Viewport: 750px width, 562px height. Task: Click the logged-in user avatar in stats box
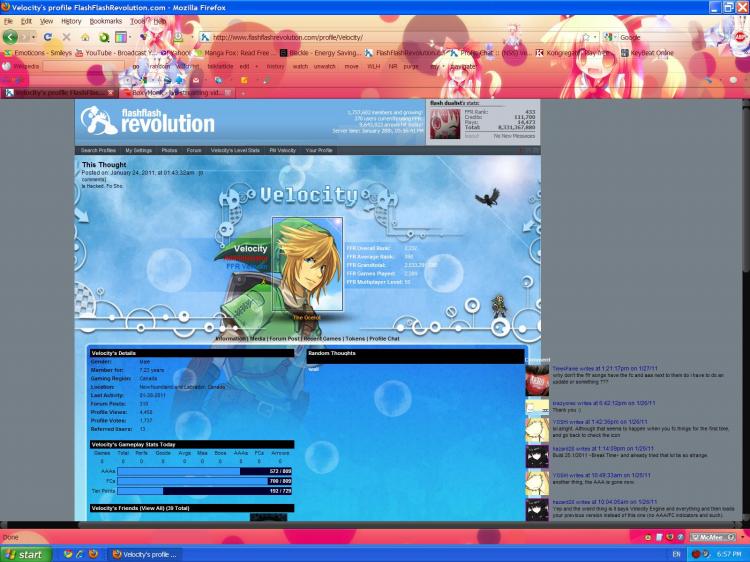(x=445, y=124)
